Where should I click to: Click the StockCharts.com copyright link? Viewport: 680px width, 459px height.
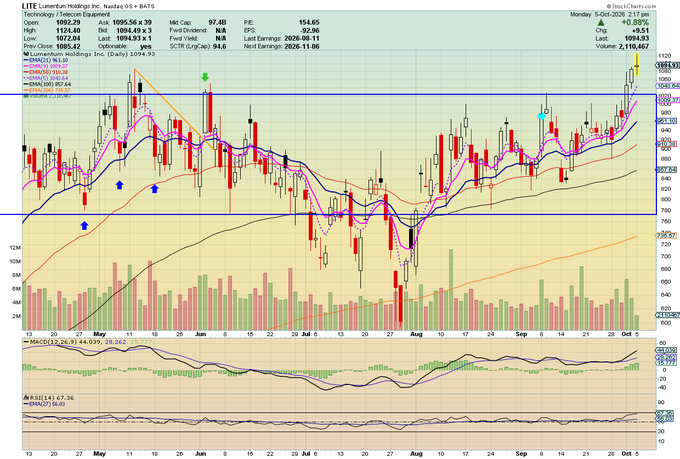(631, 6)
